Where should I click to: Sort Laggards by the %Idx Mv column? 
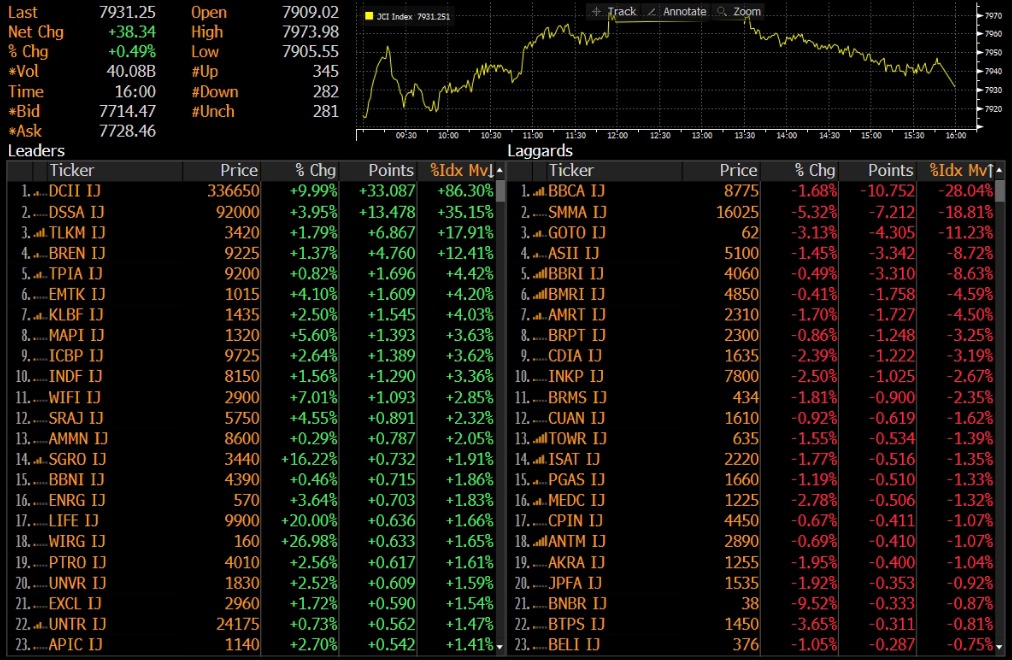pyautogui.click(x=961, y=170)
